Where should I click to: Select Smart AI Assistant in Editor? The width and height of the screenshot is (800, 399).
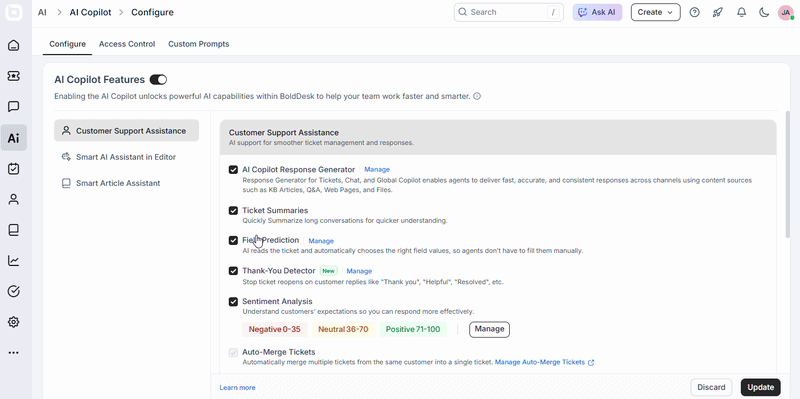click(x=127, y=157)
